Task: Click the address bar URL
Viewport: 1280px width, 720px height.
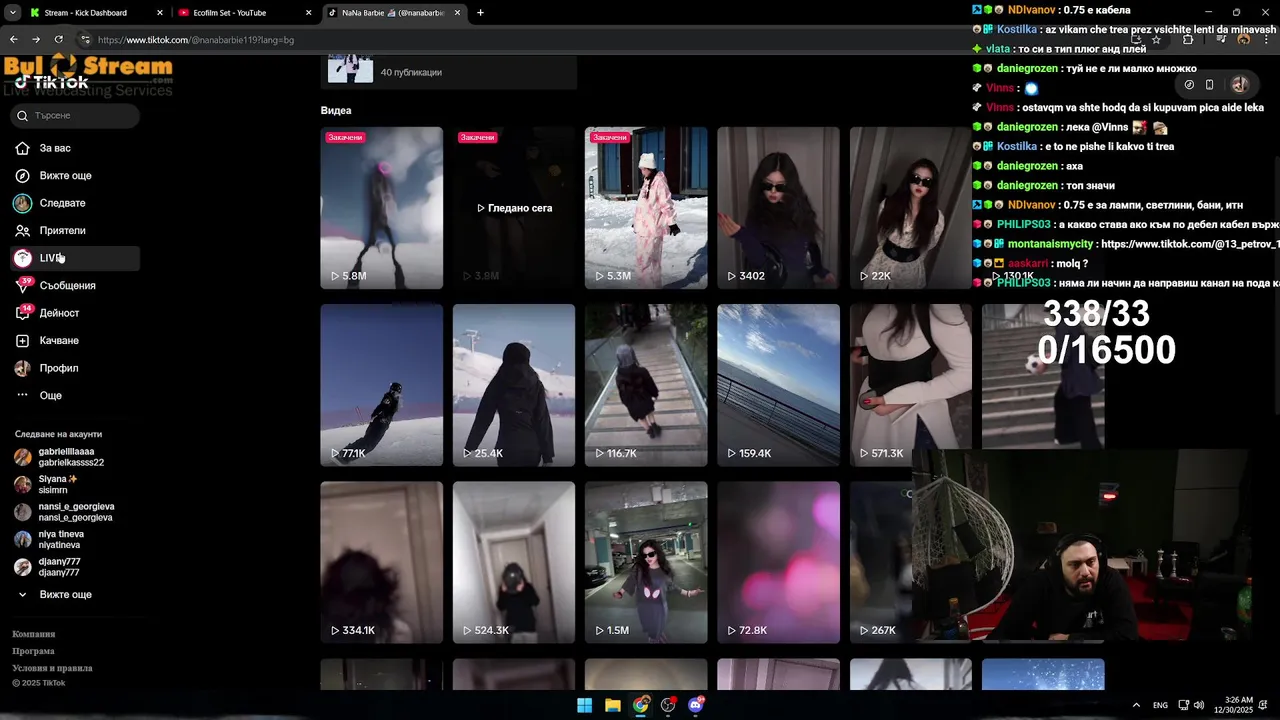Action: point(196,40)
